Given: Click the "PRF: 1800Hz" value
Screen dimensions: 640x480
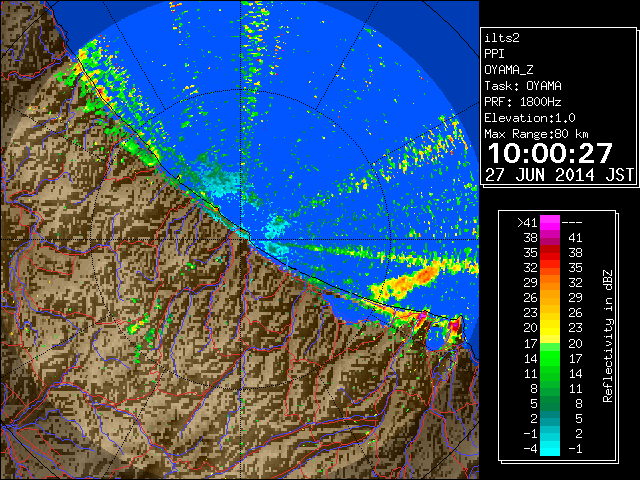Looking at the screenshot, I should coord(522,102).
